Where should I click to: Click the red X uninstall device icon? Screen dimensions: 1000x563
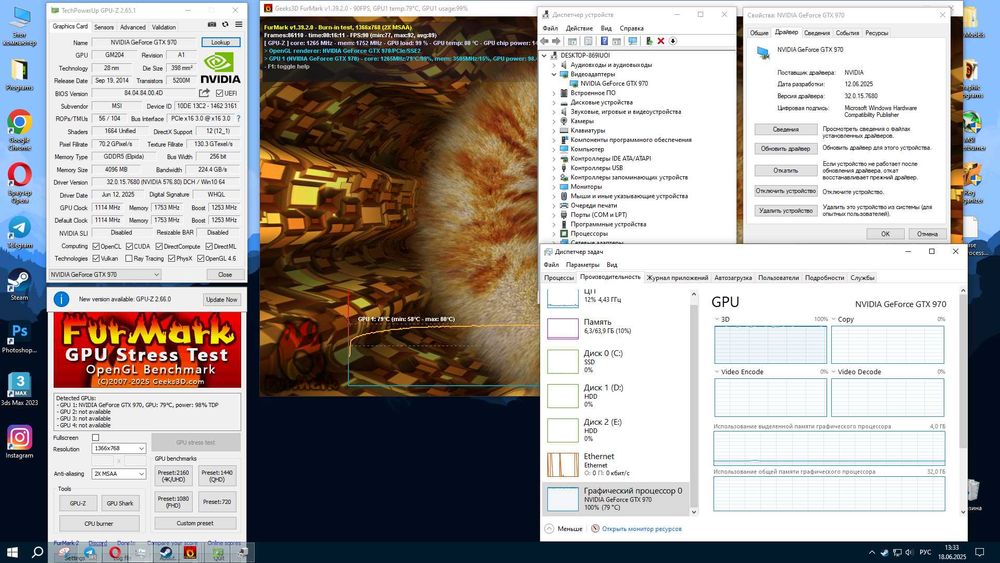coord(661,41)
